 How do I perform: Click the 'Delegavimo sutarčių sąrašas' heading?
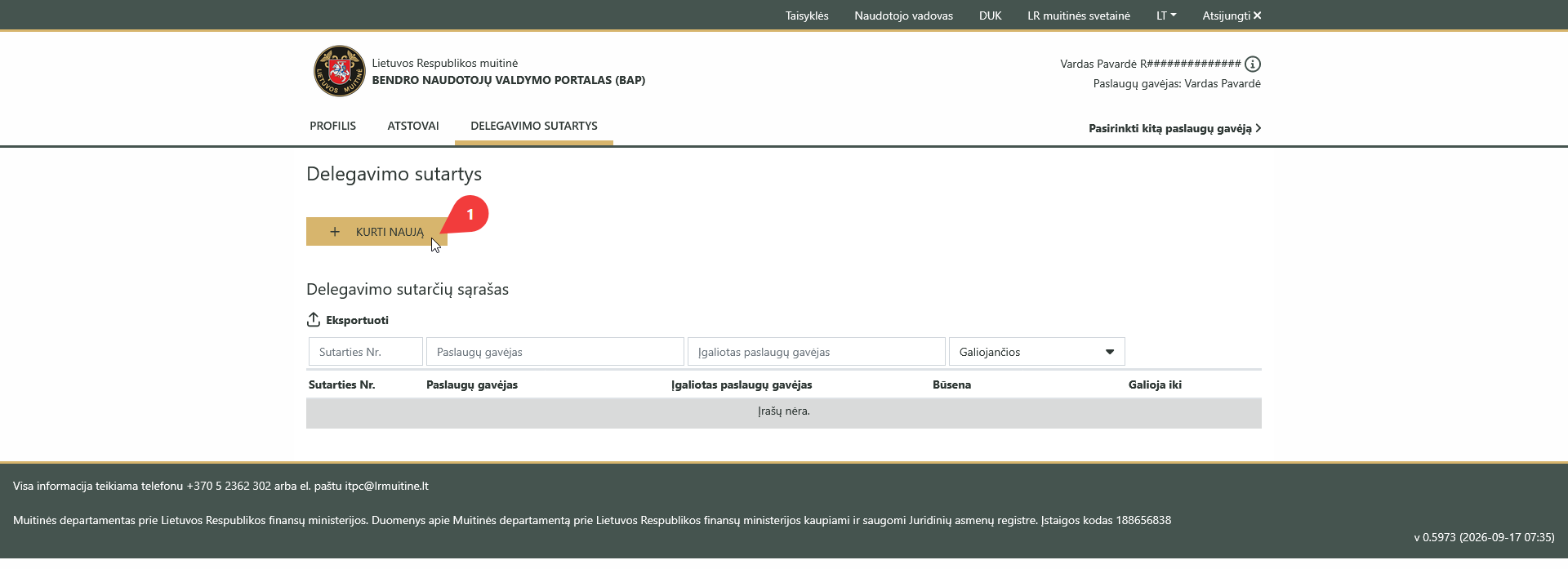[408, 289]
